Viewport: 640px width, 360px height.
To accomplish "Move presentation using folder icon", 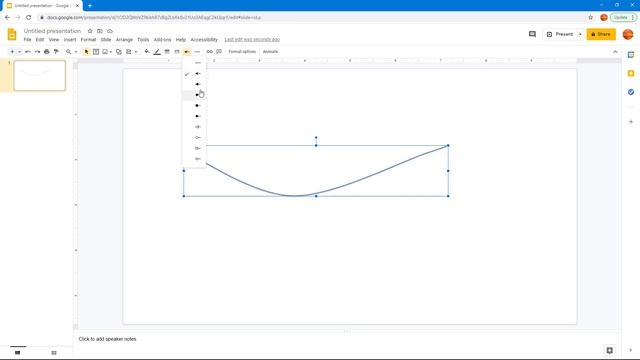I will click(100, 31).
